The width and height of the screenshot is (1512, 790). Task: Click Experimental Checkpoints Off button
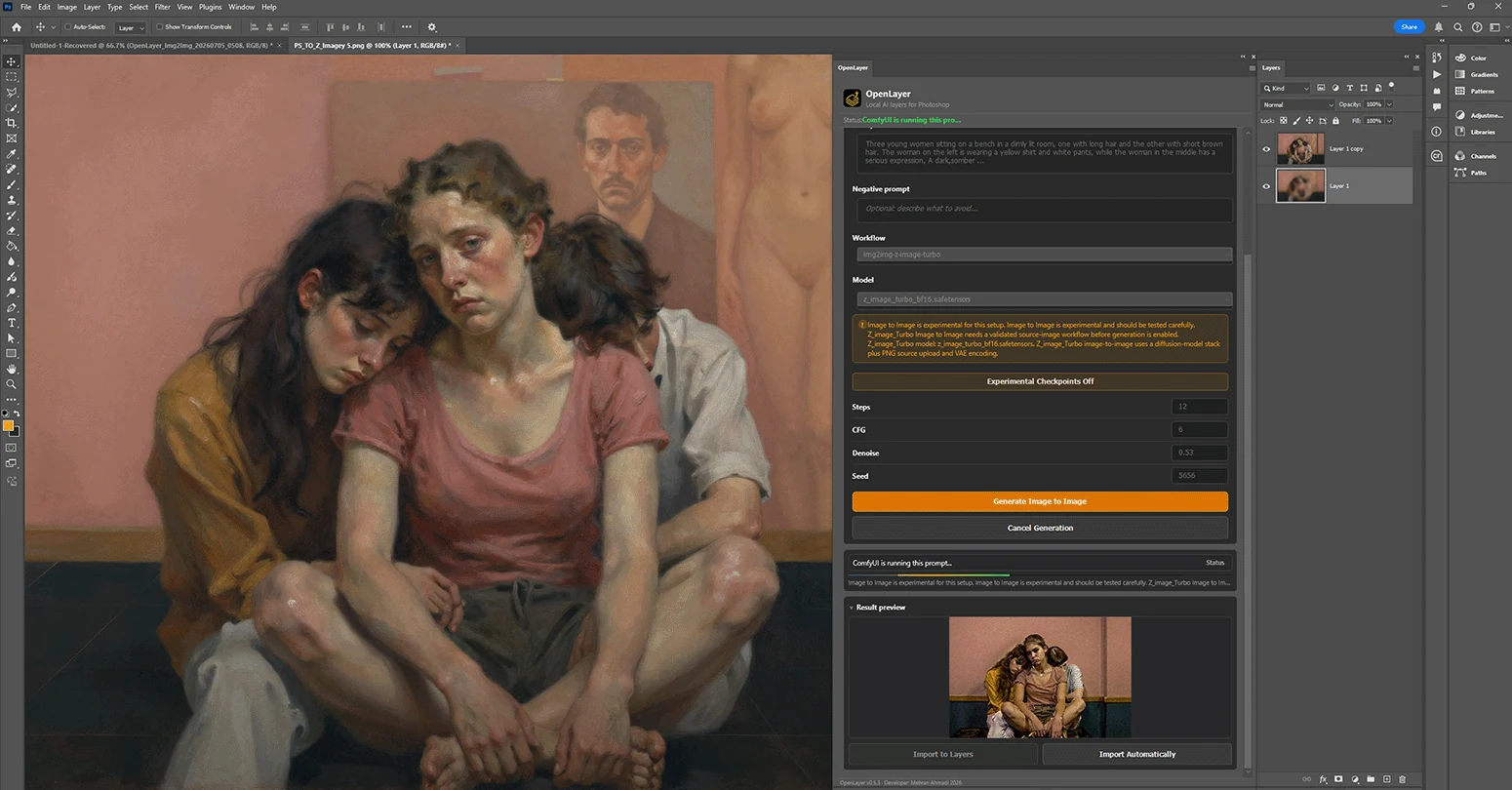coord(1040,381)
